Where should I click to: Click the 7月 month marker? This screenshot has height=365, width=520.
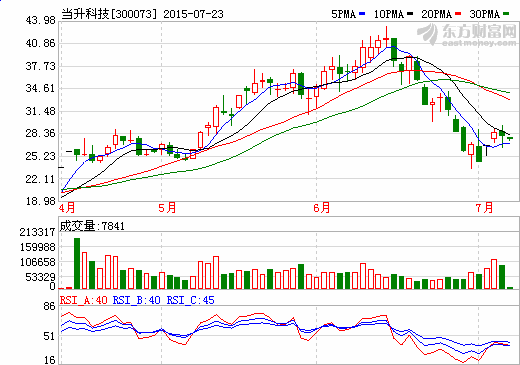[x=484, y=208]
